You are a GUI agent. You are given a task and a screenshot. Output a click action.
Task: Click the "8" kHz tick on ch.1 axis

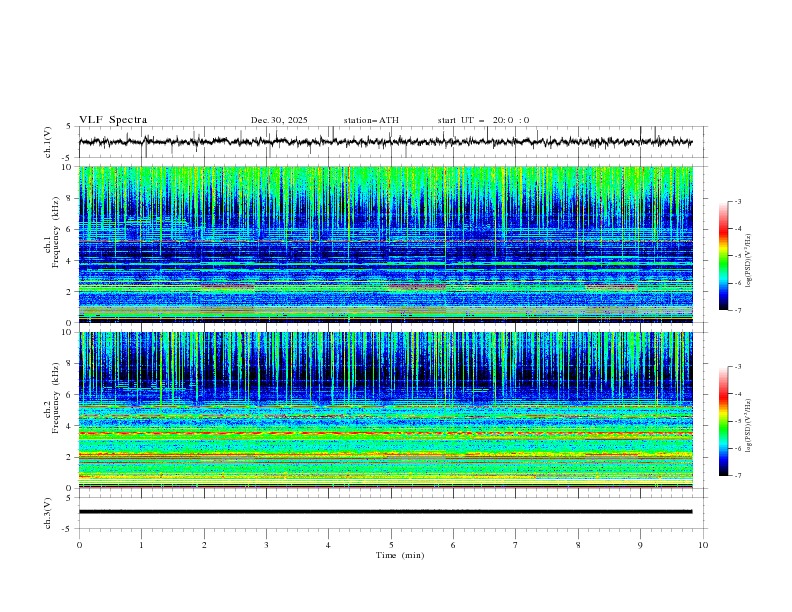coord(71,198)
